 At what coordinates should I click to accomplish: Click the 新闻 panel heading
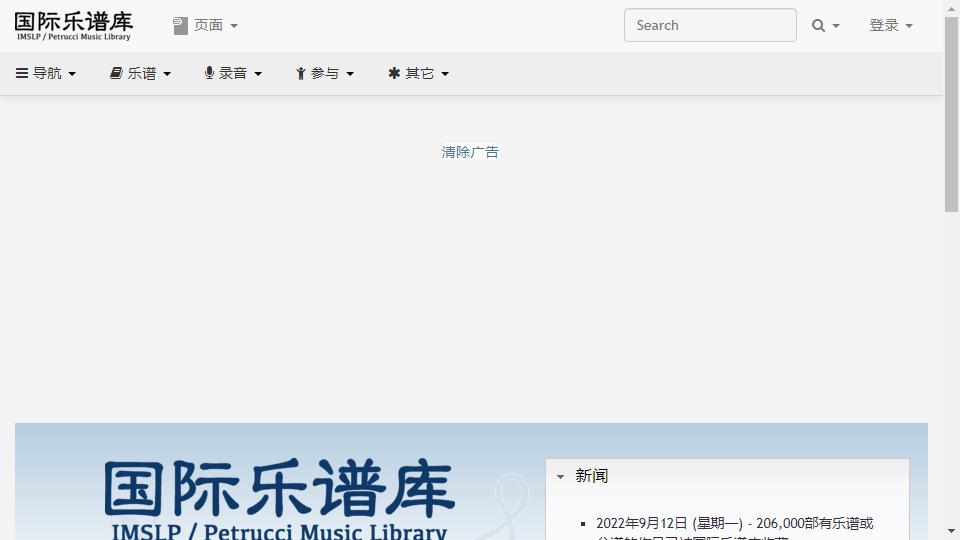(x=591, y=476)
